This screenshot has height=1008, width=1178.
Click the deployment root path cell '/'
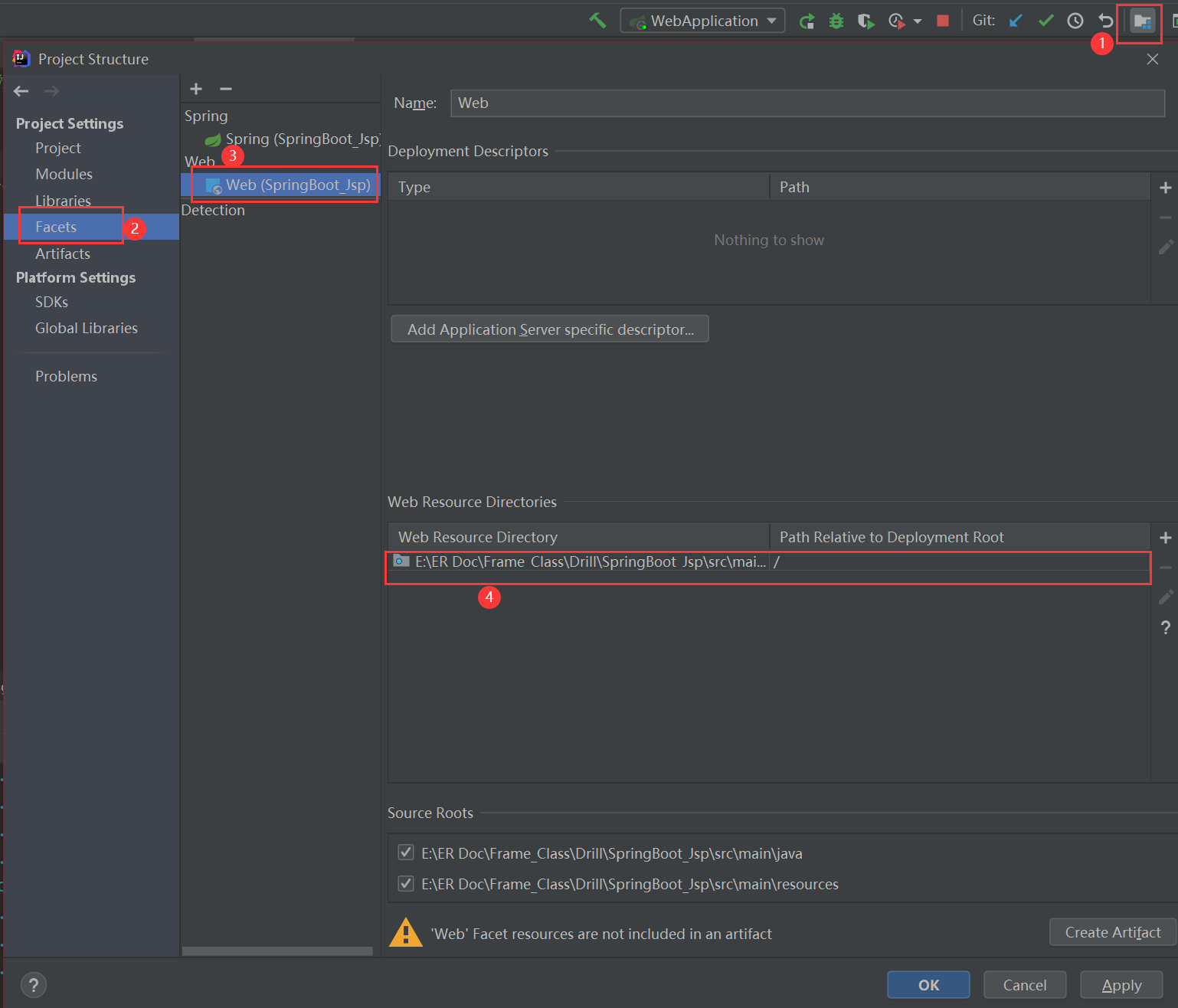click(x=960, y=561)
